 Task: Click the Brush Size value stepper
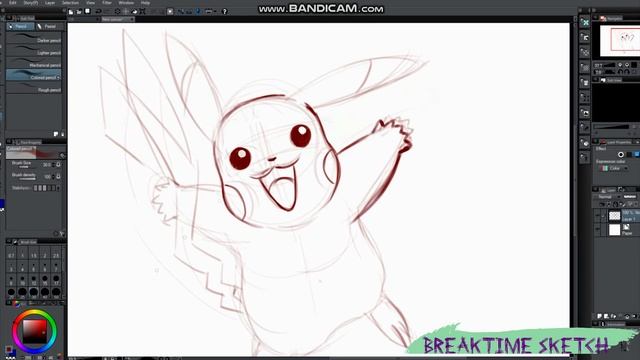click(53, 164)
